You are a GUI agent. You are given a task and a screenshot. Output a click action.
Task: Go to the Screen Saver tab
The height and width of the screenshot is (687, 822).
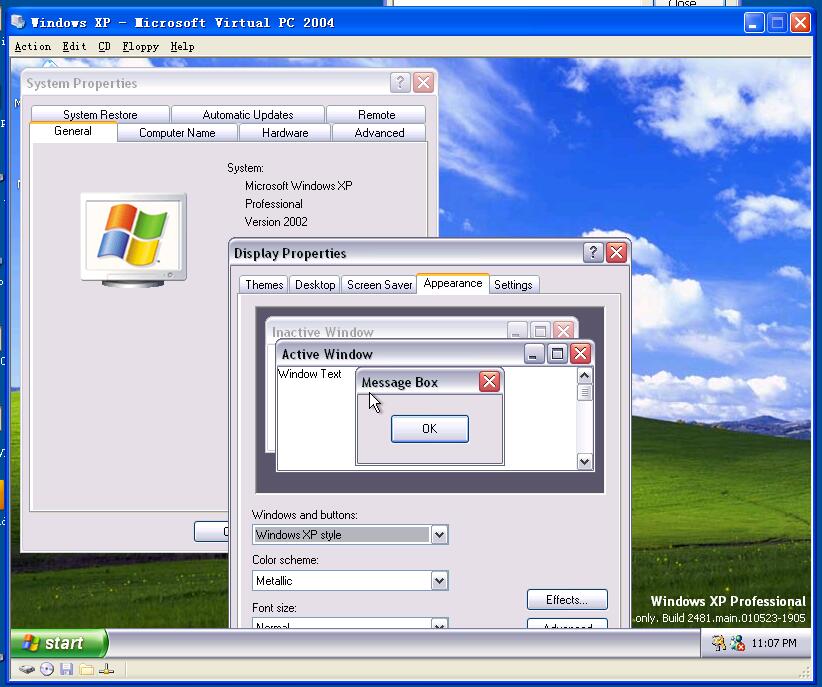(380, 285)
